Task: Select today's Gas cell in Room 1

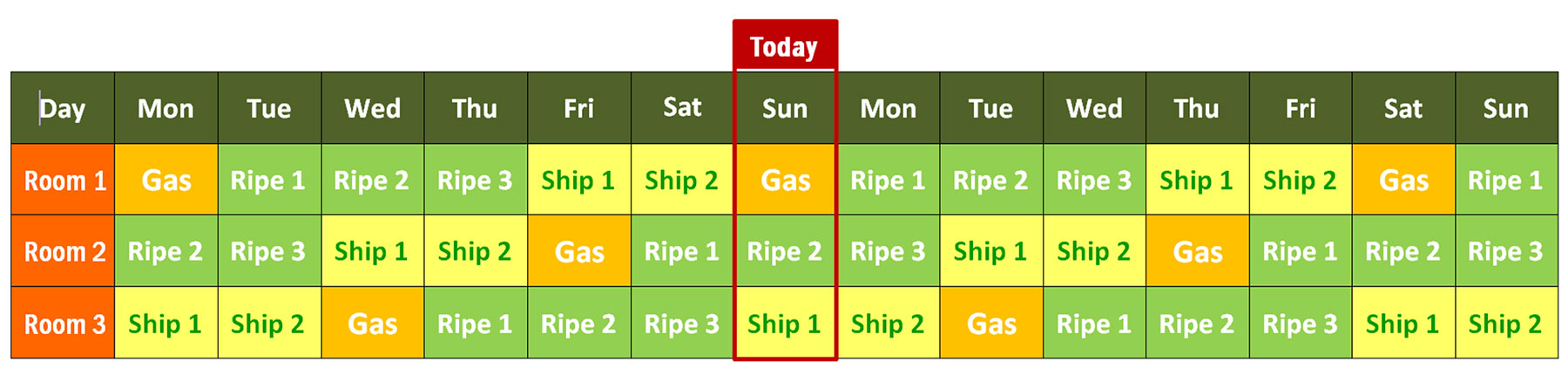Action: click(785, 181)
